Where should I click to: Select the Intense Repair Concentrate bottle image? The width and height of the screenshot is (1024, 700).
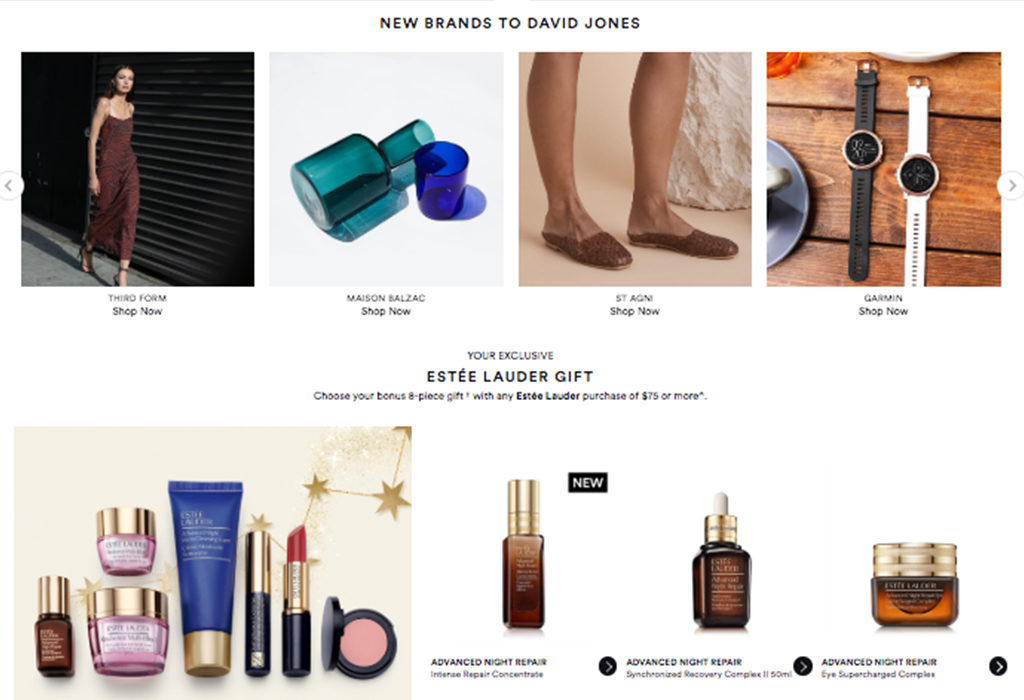pyautogui.click(x=524, y=554)
